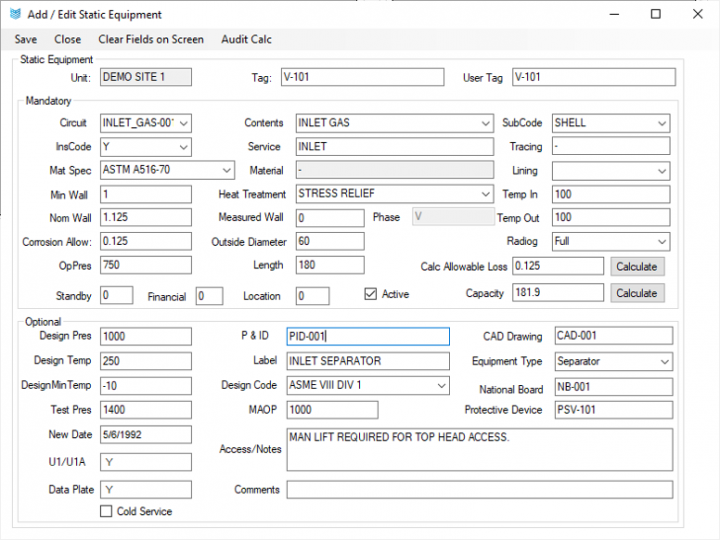
Task: Focus the Financial input field
Action: click(x=209, y=296)
